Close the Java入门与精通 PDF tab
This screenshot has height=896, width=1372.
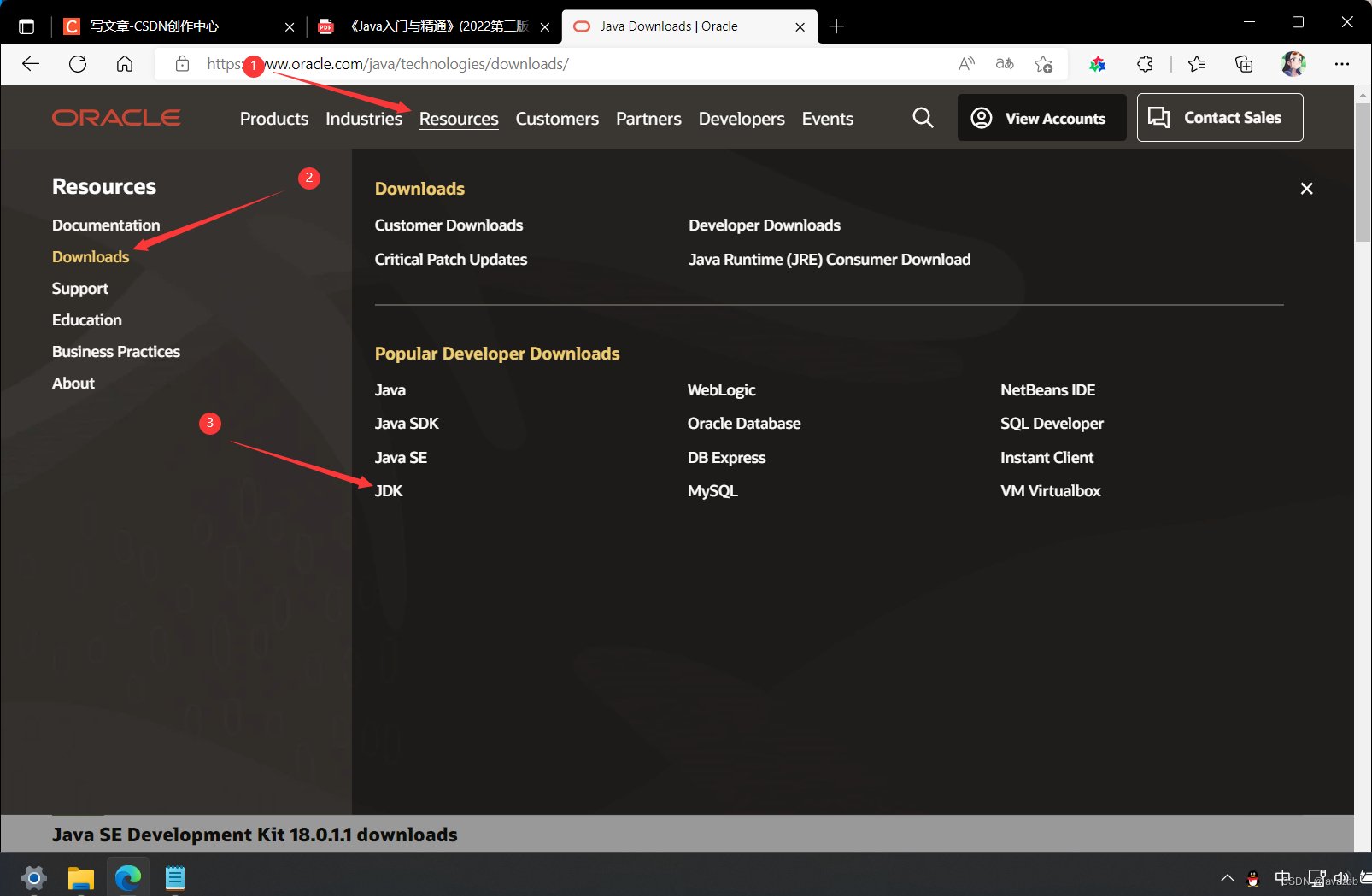click(545, 27)
